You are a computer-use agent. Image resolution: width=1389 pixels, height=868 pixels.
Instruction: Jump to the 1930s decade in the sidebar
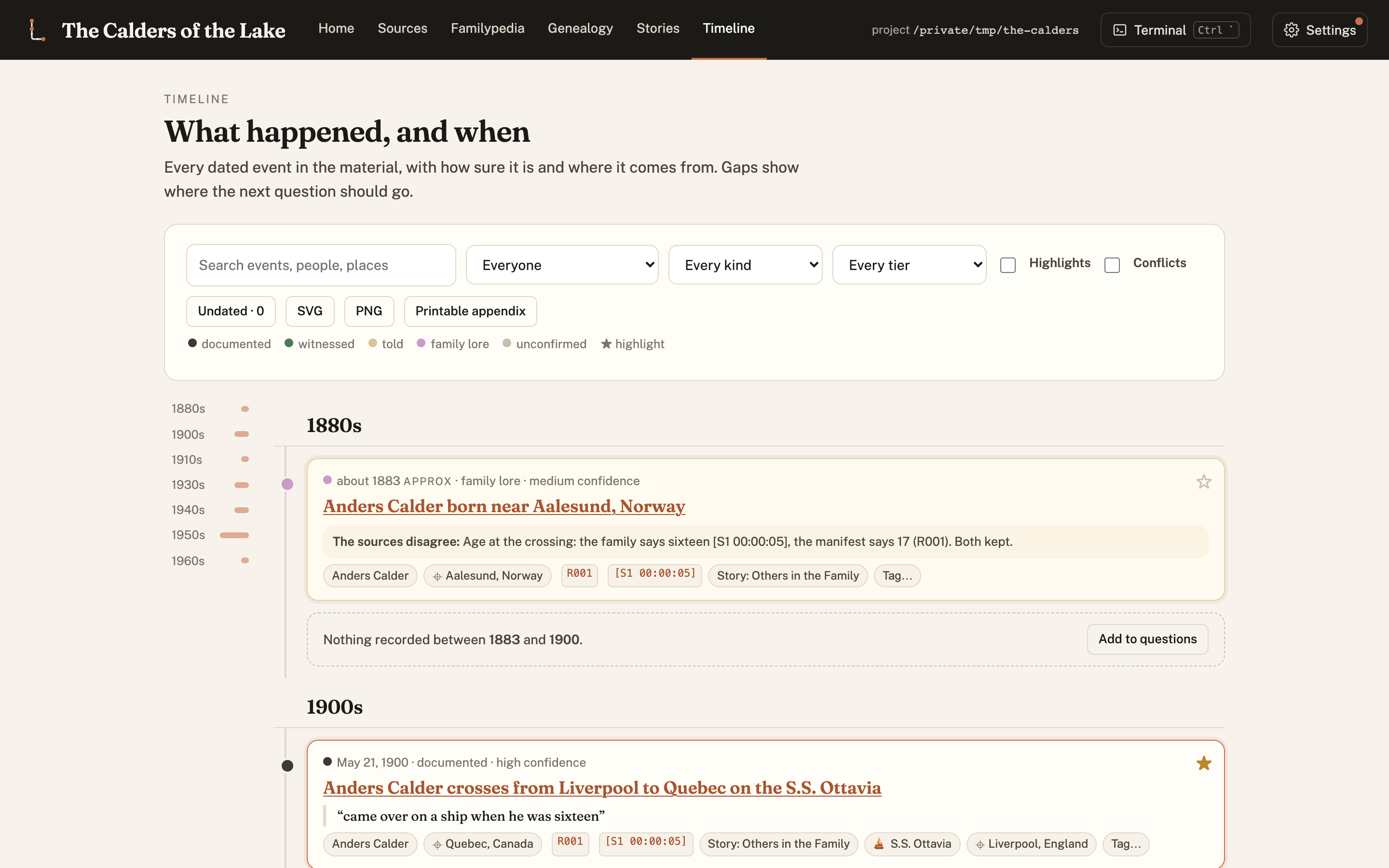210,485
